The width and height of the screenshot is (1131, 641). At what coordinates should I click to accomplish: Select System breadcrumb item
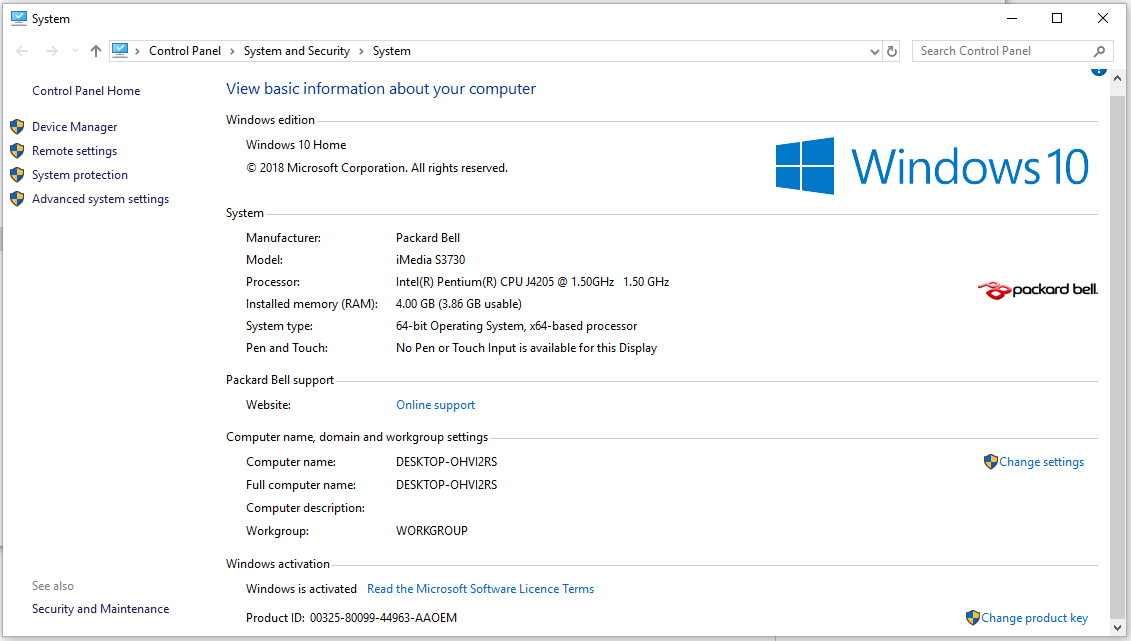click(x=392, y=51)
